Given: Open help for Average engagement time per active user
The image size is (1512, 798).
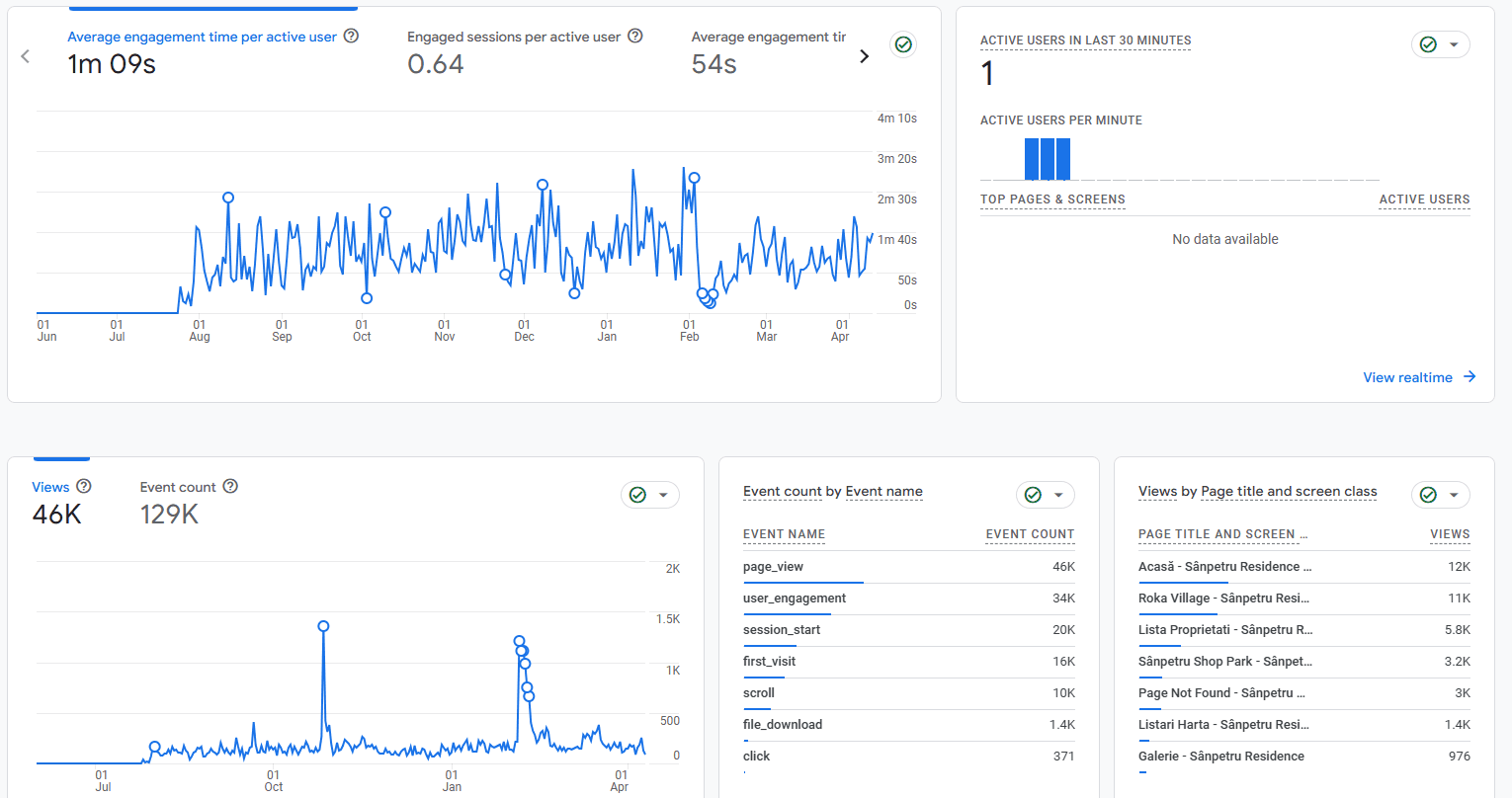Looking at the screenshot, I should pos(351,36).
